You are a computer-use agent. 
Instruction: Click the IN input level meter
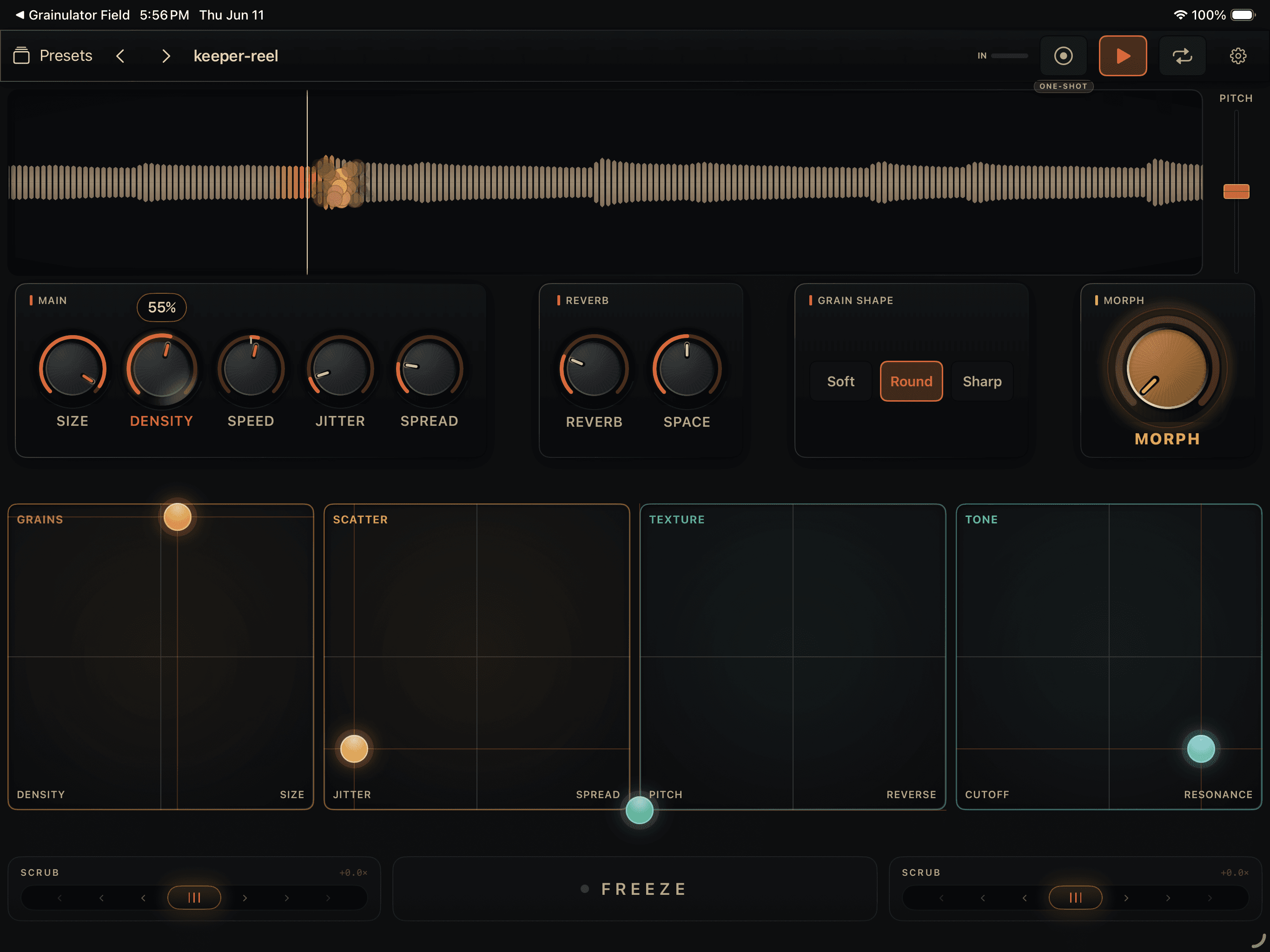coord(1009,56)
